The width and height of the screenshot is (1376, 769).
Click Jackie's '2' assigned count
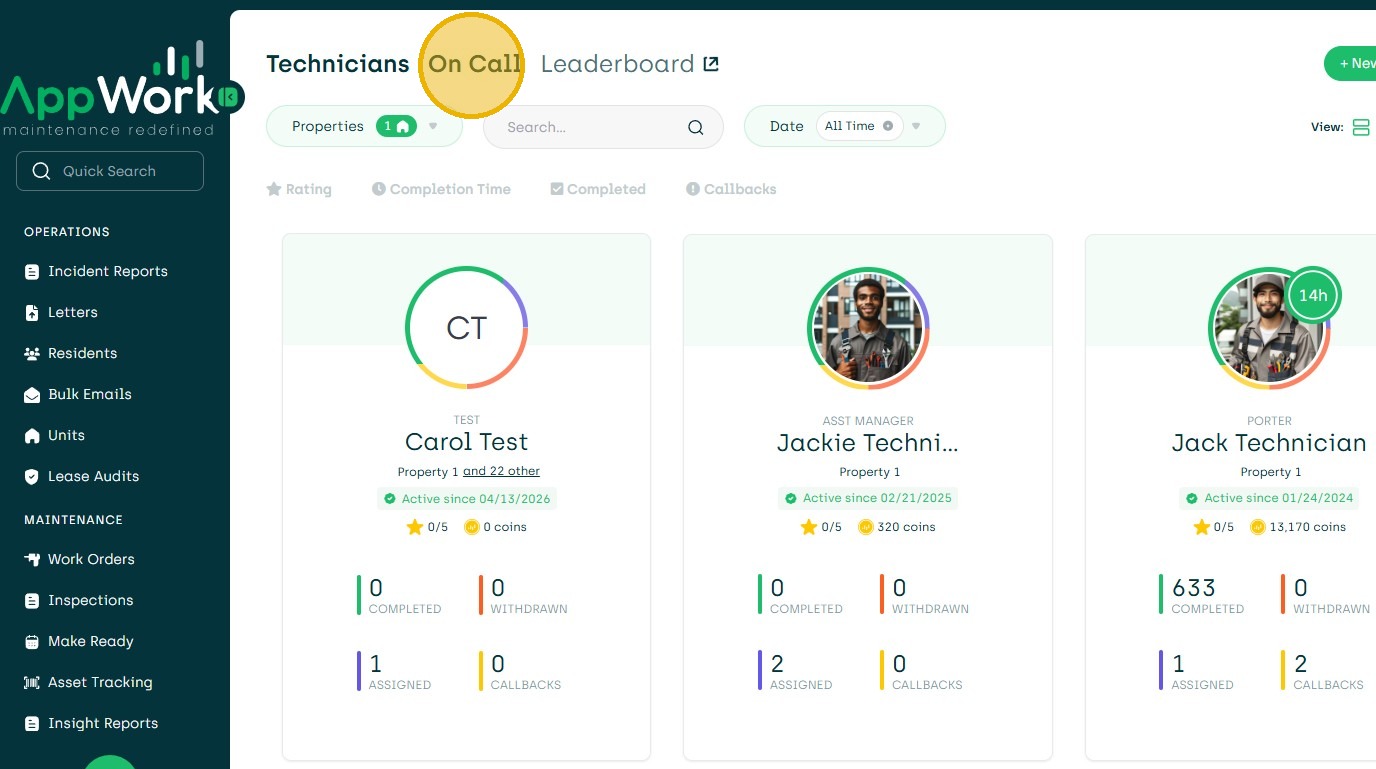click(777, 664)
